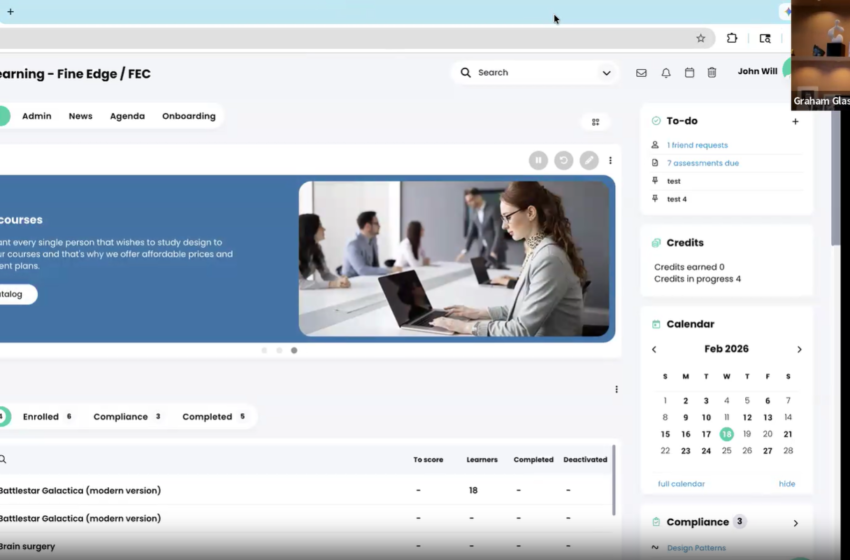The height and width of the screenshot is (560, 850).
Task: Open the trash bin icon in header
Action: (x=712, y=73)
